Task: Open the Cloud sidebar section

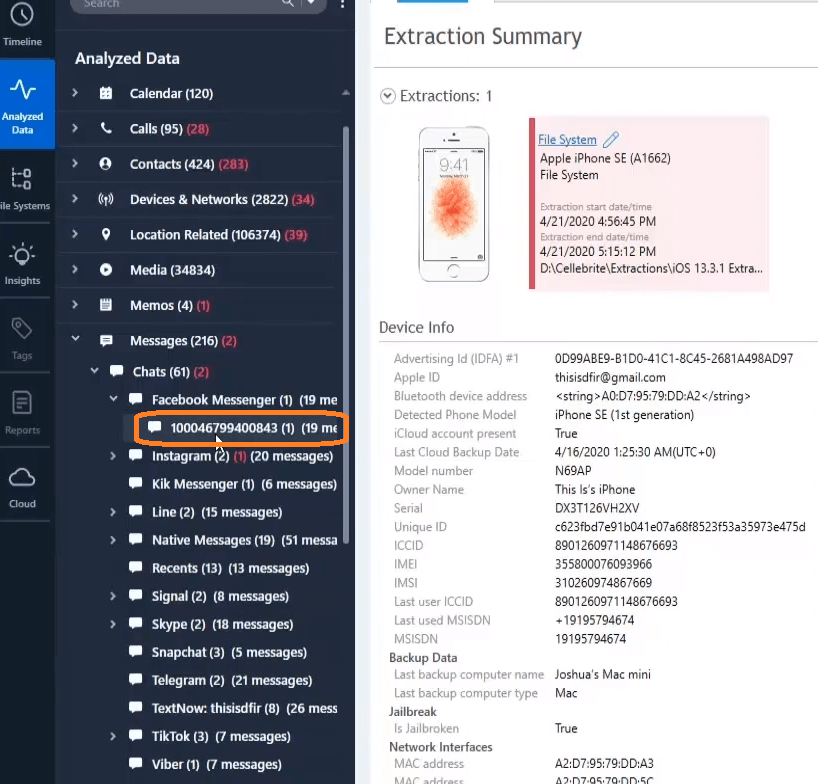Action: coord(22,488)
